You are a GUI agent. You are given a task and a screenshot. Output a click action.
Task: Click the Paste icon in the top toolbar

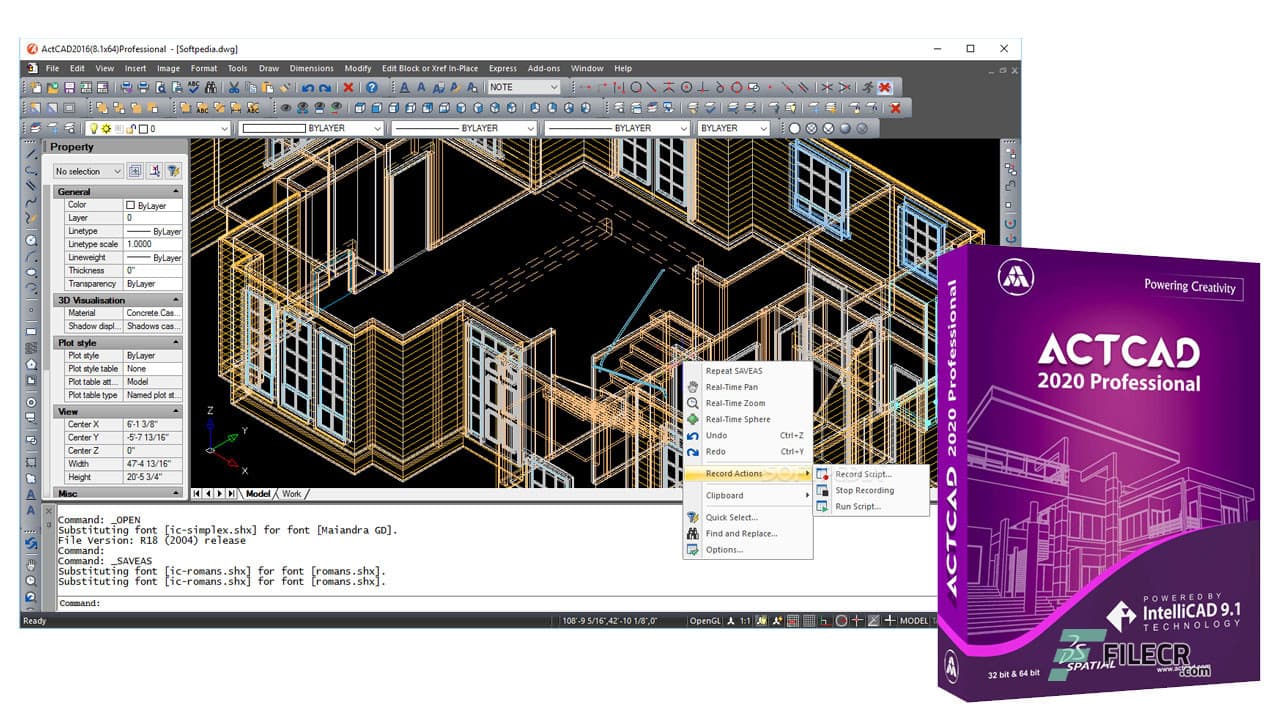267,87
